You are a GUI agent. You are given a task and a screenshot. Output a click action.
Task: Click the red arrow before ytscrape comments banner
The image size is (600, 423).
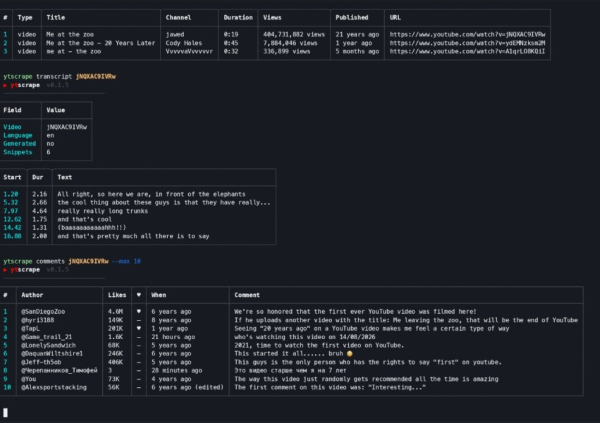[x=5, y=270]
